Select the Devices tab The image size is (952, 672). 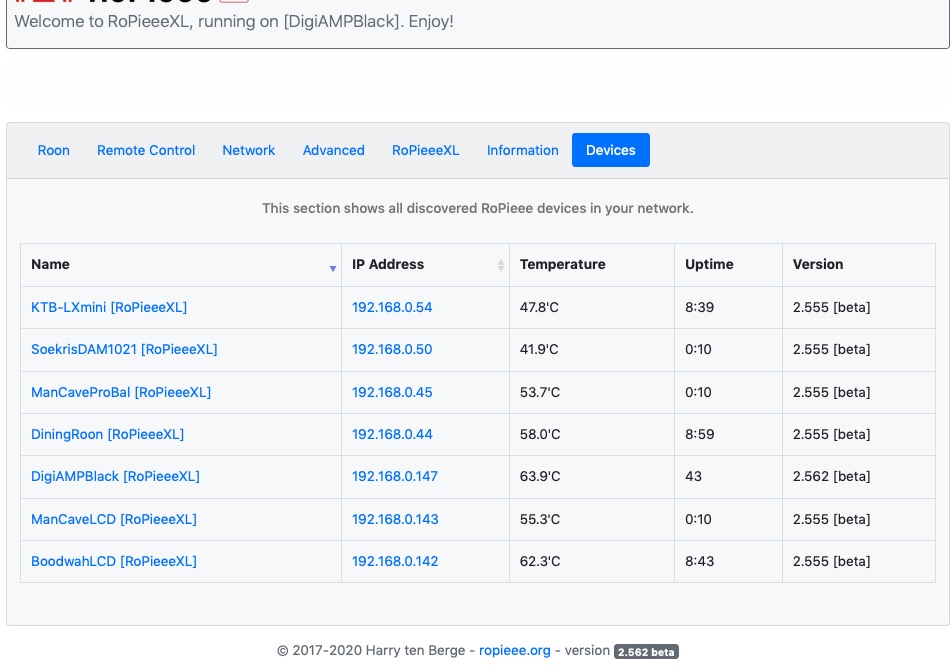click(611, 150)
